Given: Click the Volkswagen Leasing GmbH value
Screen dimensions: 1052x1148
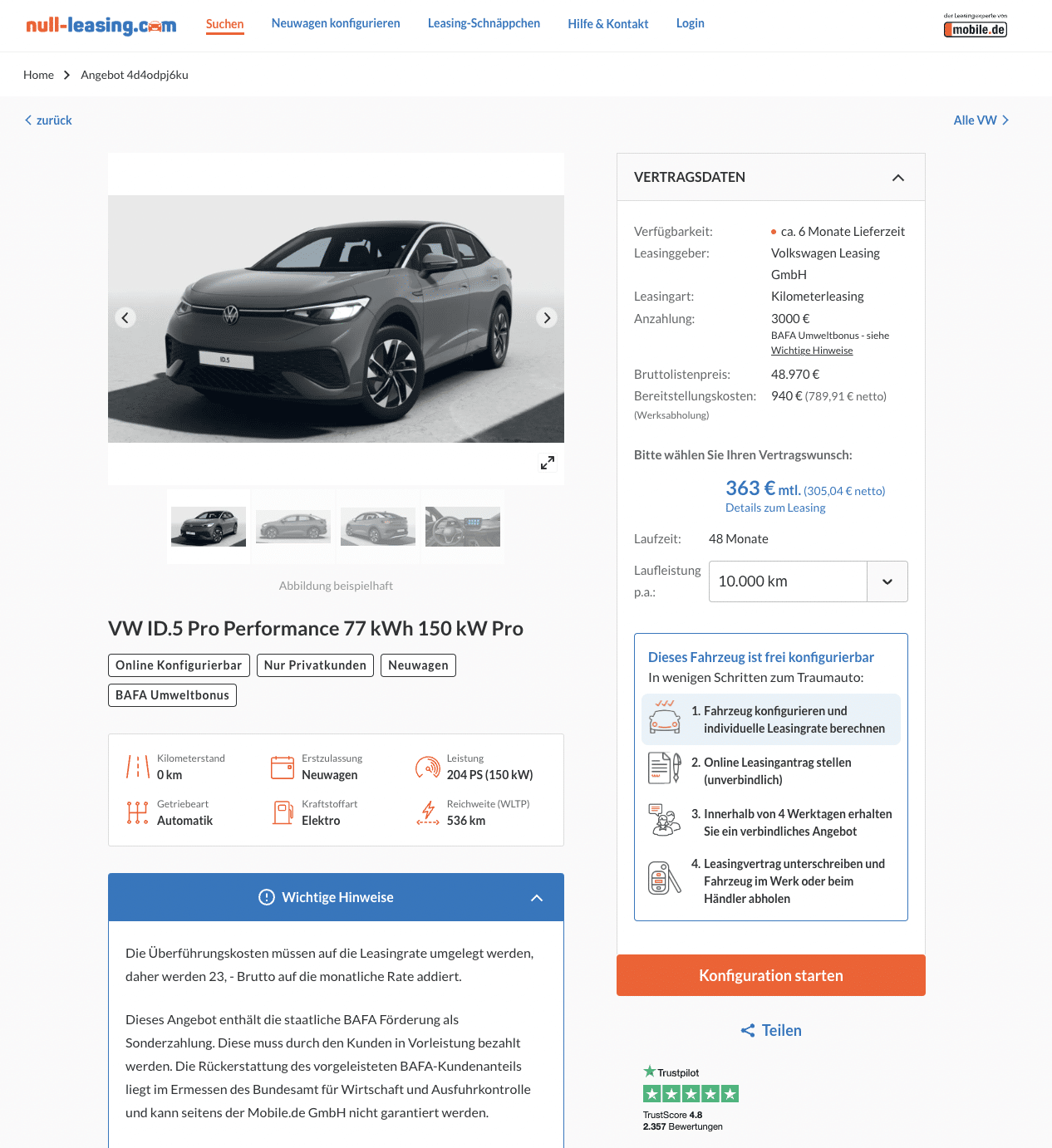Looking at the screenshot, I should click(825, 264).
